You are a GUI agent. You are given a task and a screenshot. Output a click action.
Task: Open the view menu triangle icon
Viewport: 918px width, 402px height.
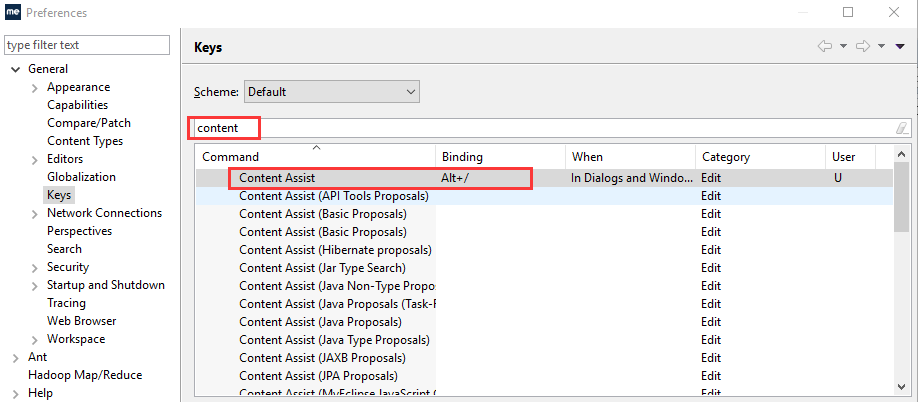click(900, 46)
